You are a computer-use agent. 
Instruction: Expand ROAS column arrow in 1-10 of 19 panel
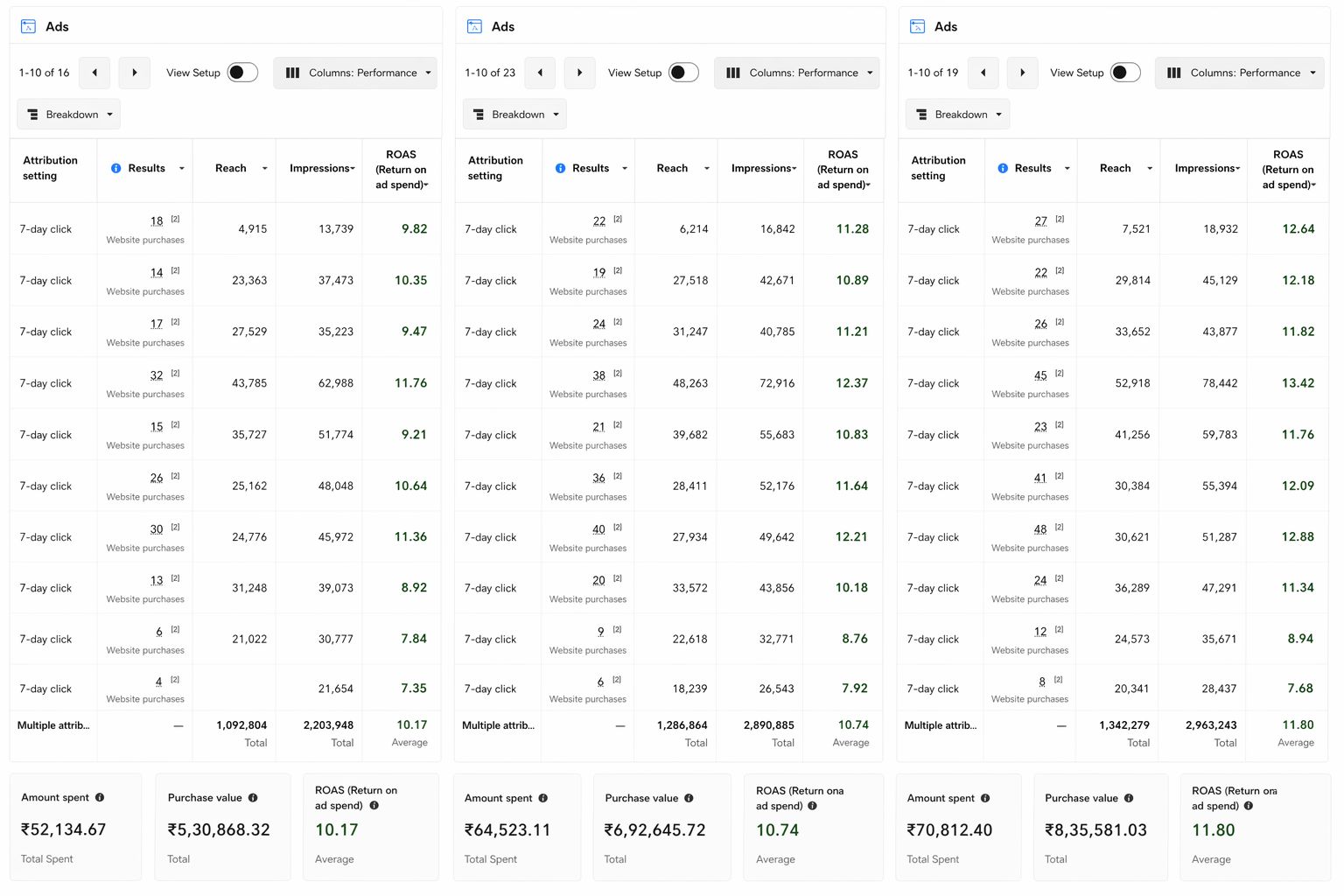point(1313,185)
